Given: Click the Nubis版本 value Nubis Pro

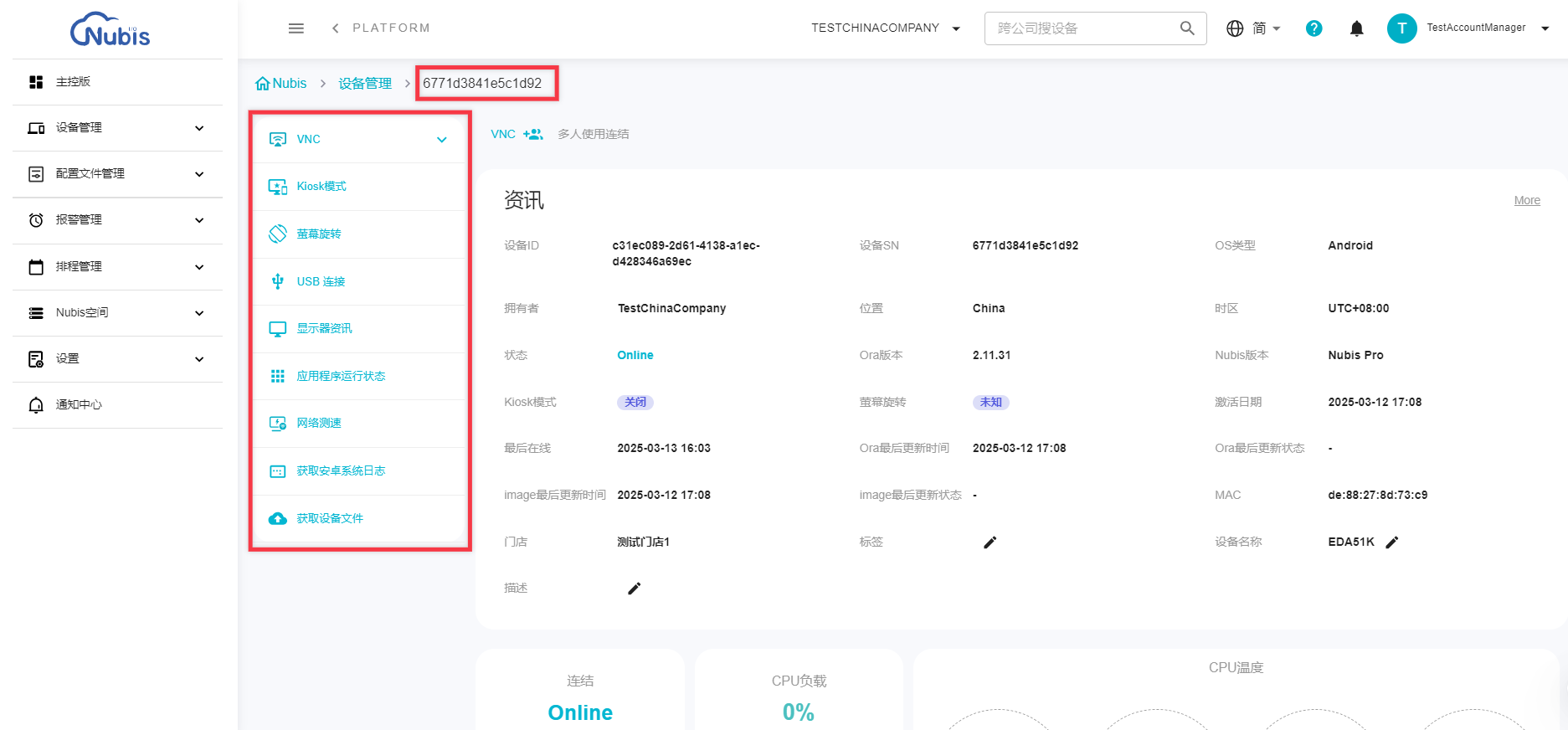Looking at the screenshot, I should 1355,356.
